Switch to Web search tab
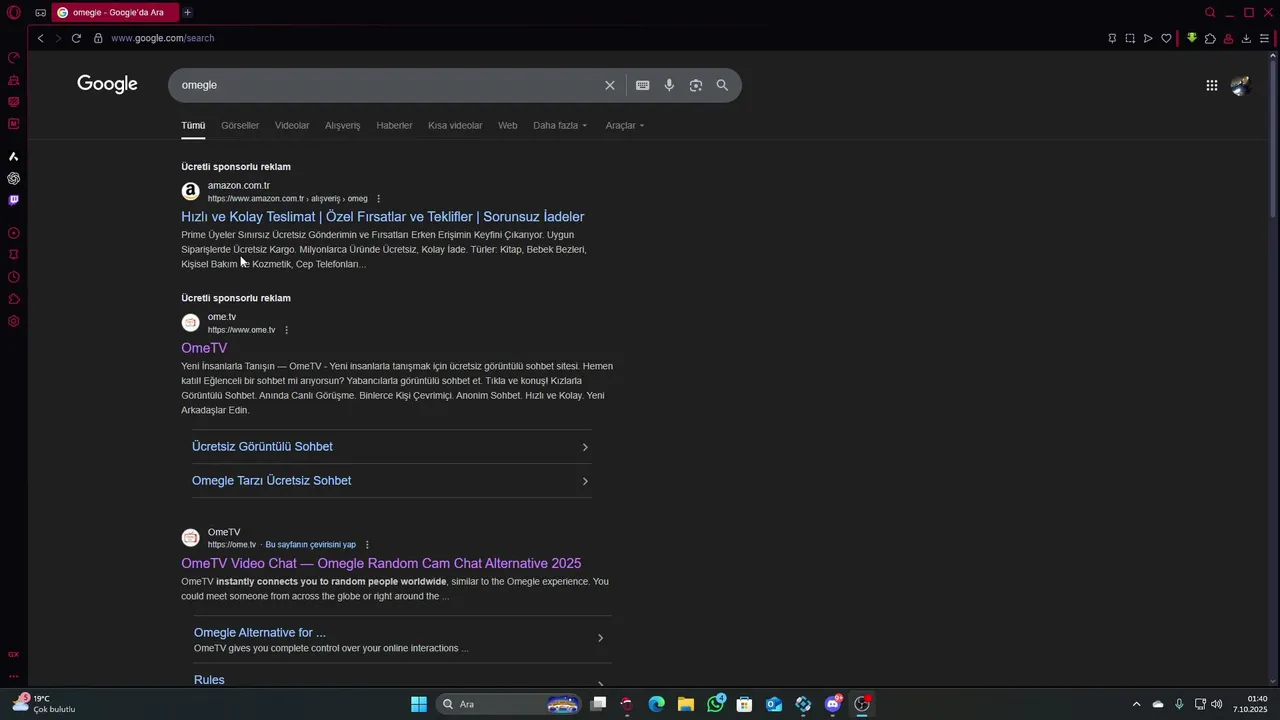 tap(508, 125)
